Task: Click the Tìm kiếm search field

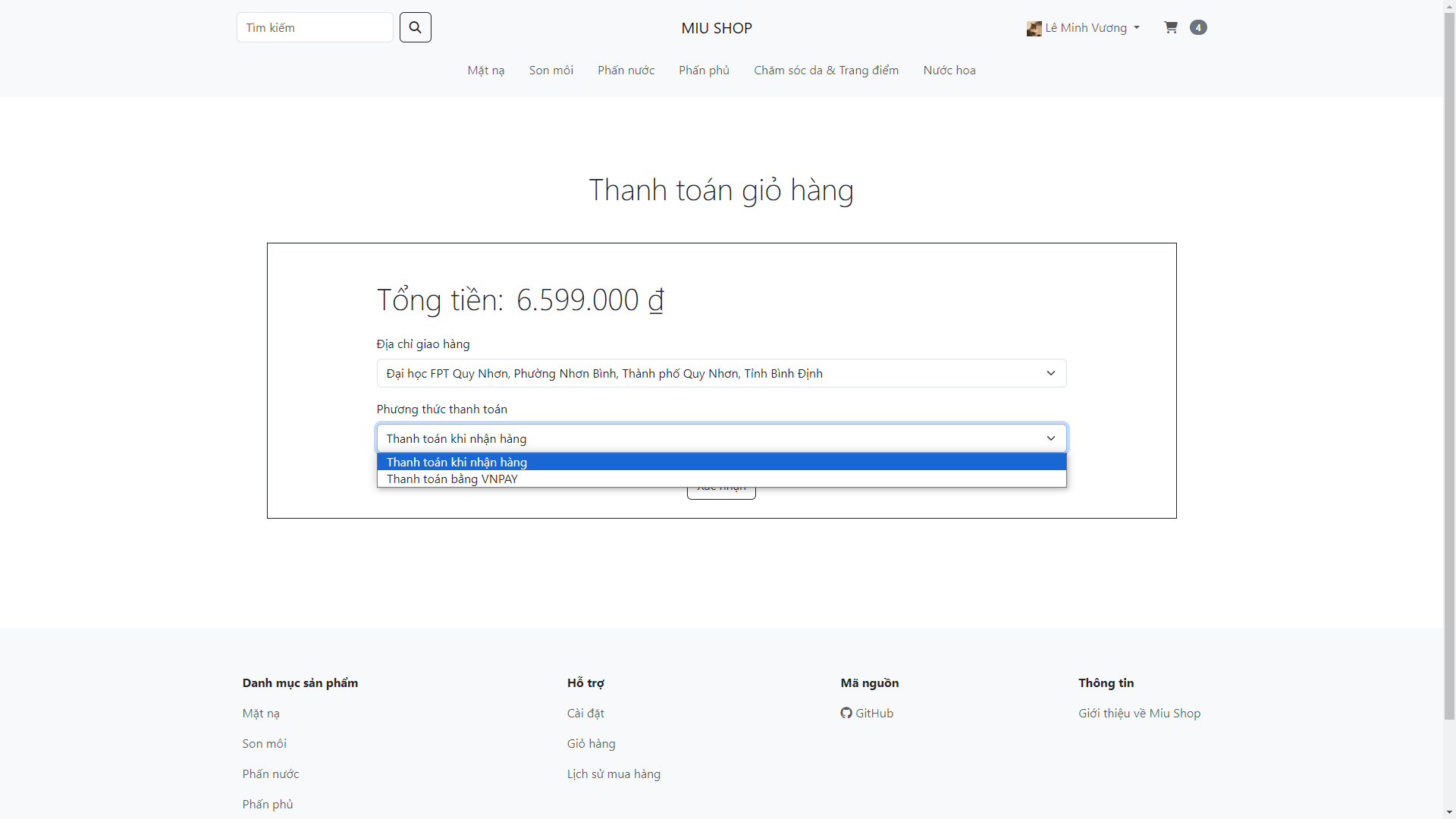Action: click(315, 27)
